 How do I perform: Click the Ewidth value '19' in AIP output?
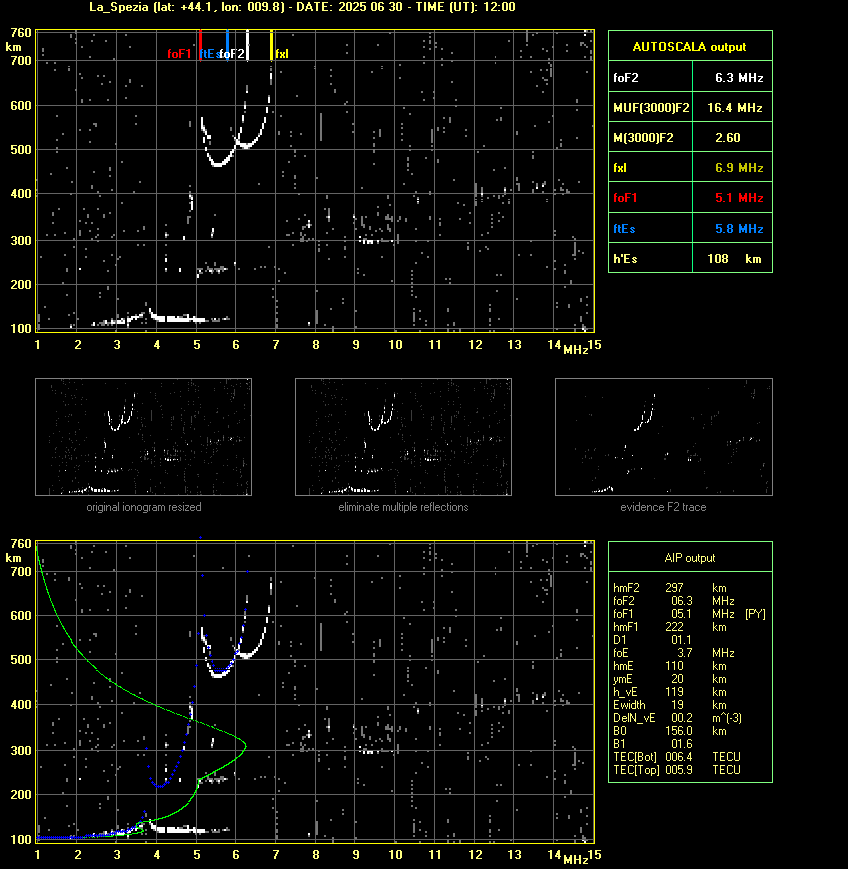point(677,705)
